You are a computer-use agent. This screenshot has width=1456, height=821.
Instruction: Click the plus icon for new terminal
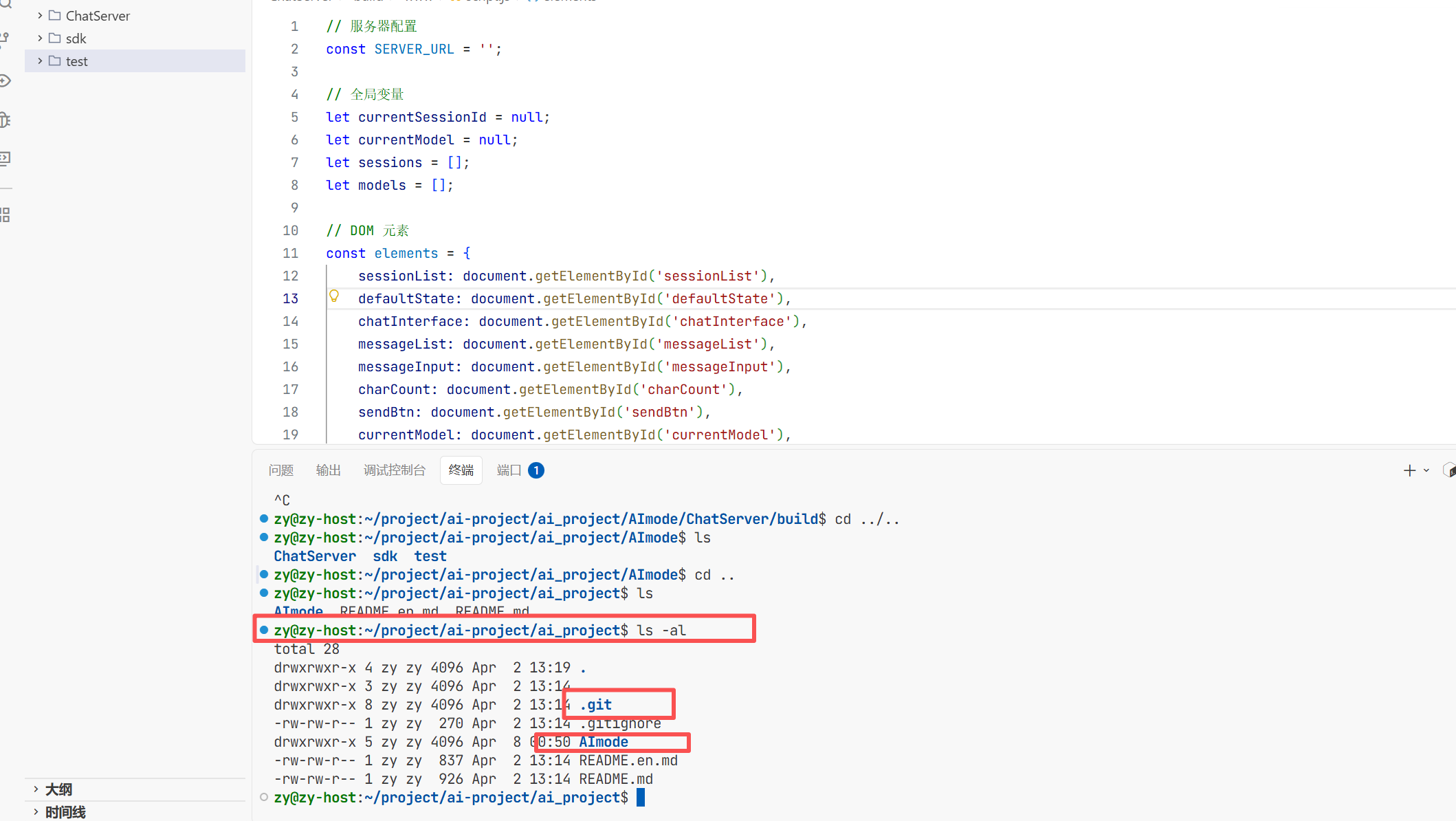(x=1409, y=470)
